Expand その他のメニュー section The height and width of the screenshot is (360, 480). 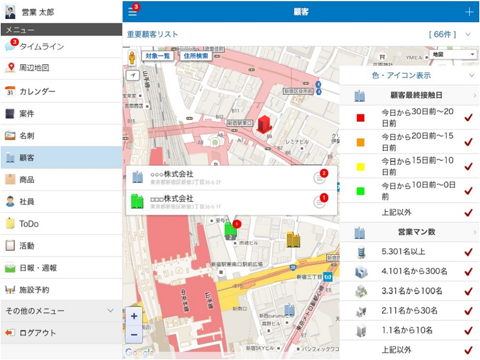[x=61, y=311]
